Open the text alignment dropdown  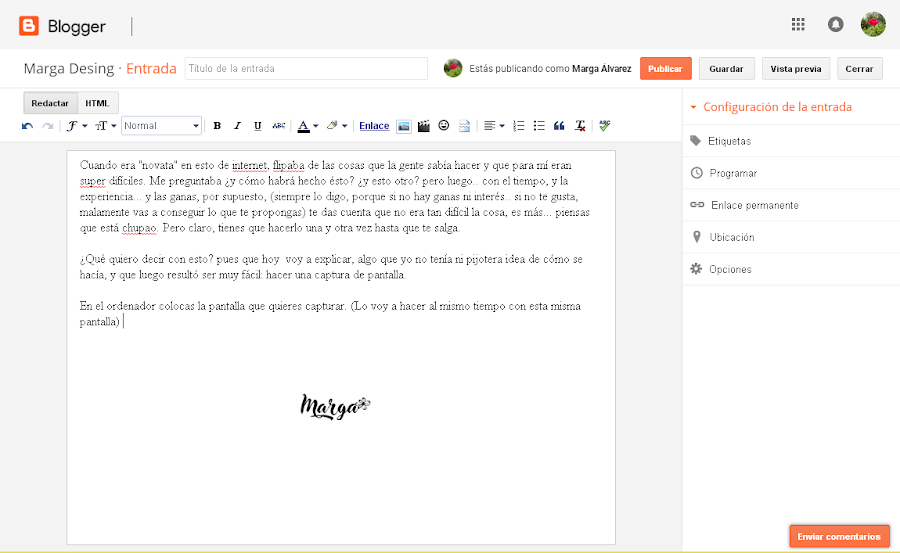pyautogui.click(x=494, y=126)
